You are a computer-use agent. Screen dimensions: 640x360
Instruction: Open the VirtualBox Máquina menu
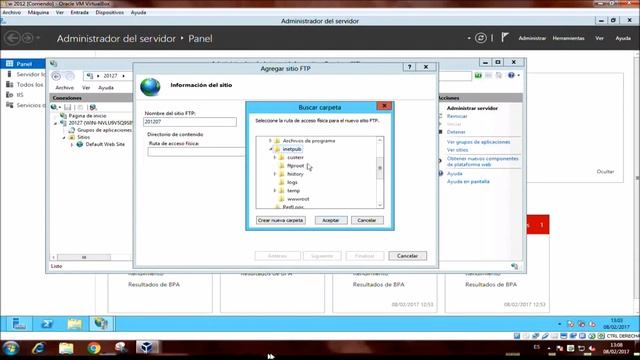tap(38, 13)
